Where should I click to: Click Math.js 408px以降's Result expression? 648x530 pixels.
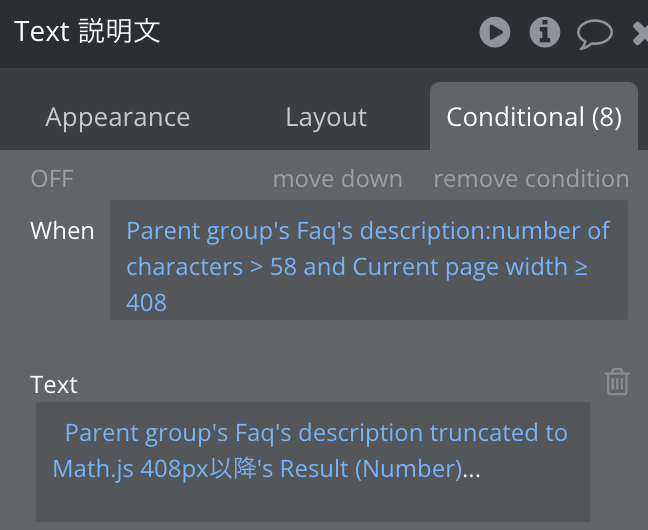click(x=257, y=469)
